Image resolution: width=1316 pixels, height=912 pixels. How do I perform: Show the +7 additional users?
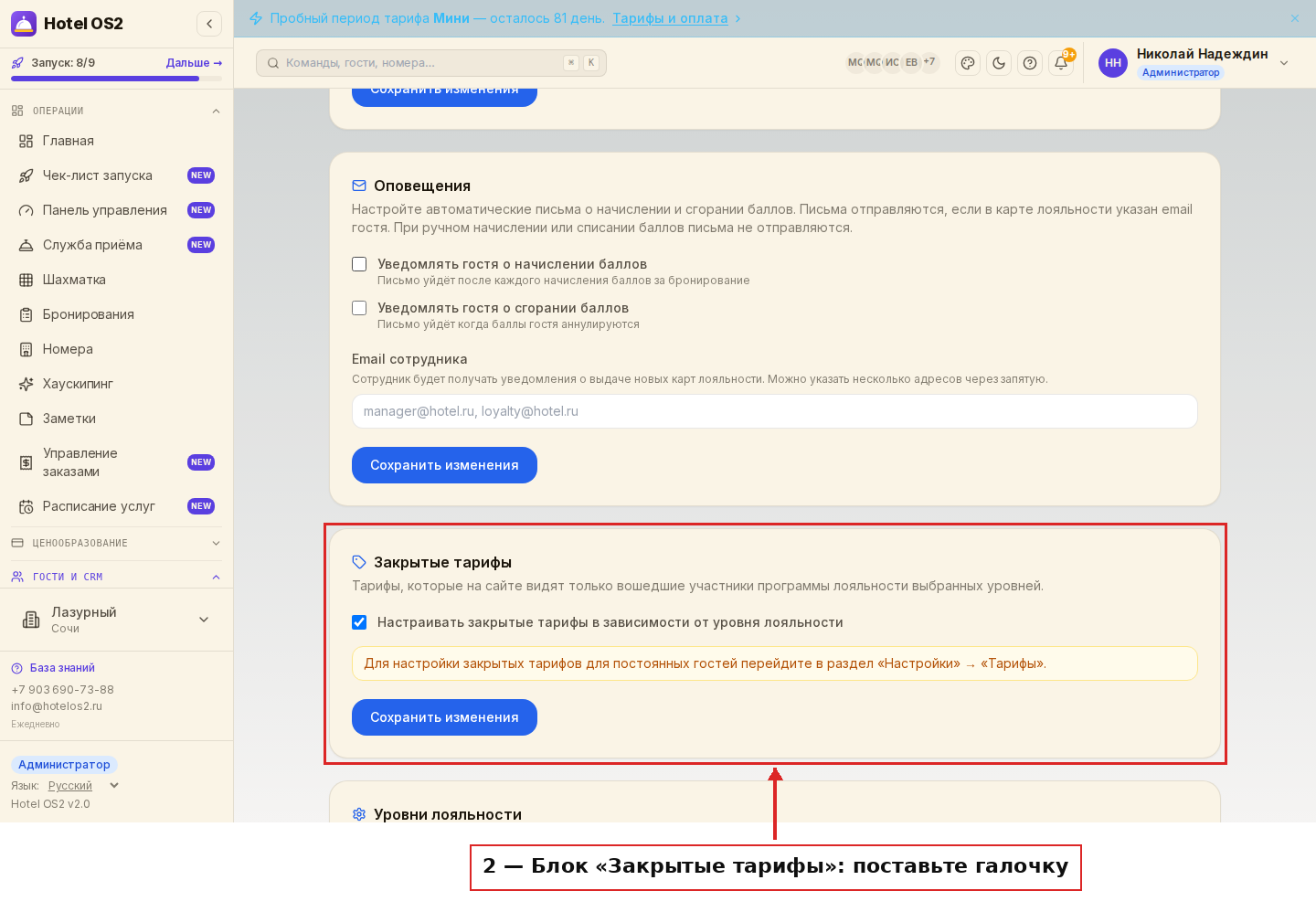coord(929,62)
